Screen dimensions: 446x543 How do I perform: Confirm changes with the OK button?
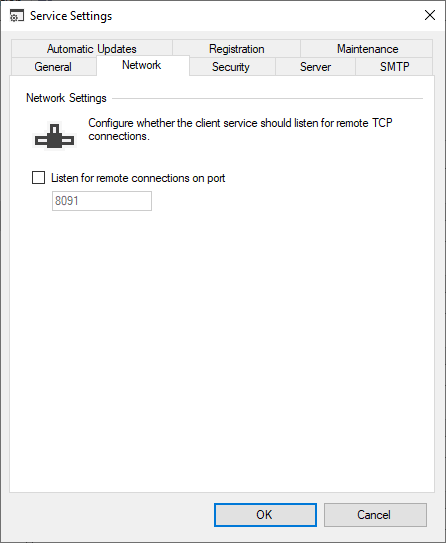[x=265, y=515]
